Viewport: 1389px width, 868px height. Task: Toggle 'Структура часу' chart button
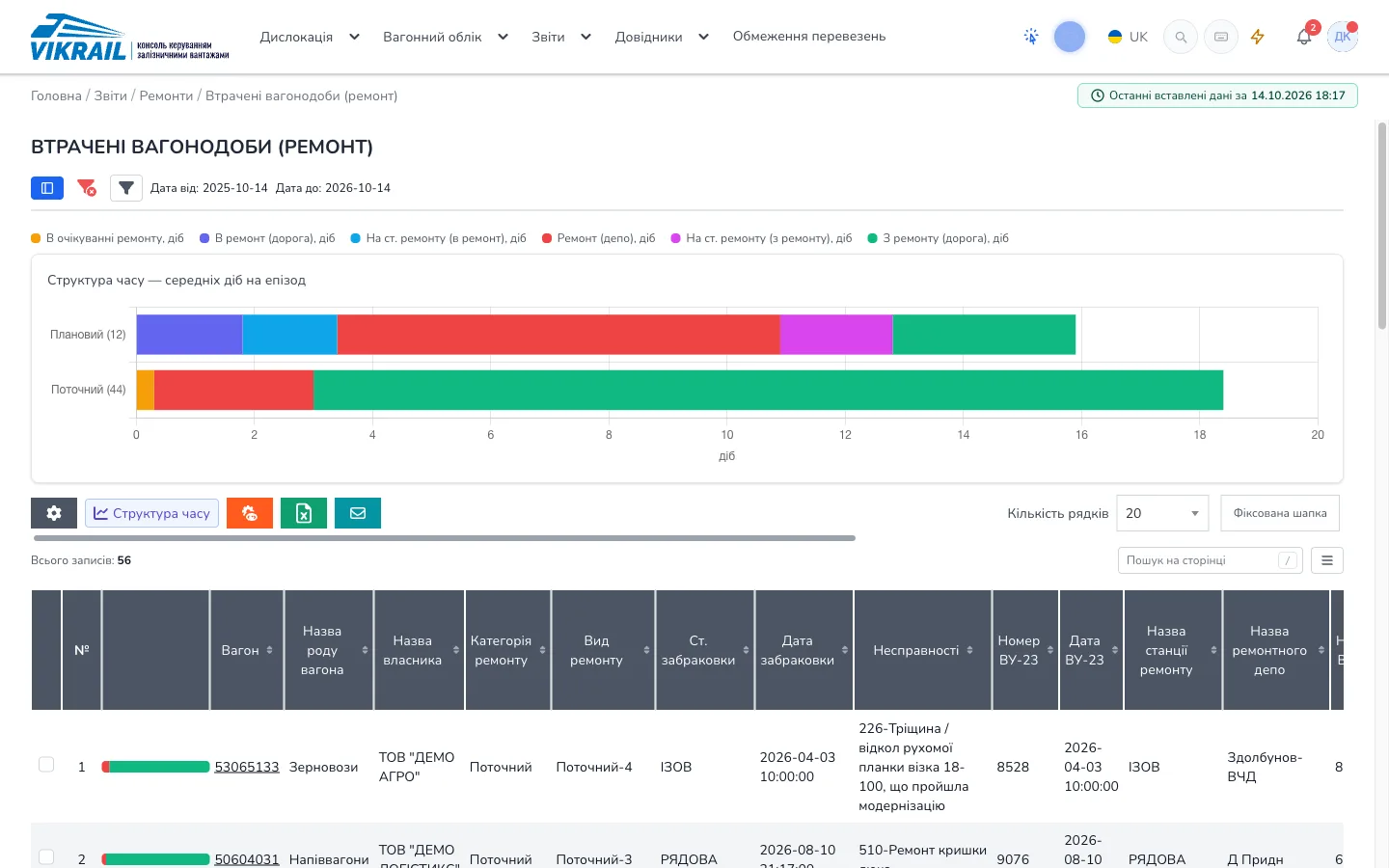pos(152,513)
